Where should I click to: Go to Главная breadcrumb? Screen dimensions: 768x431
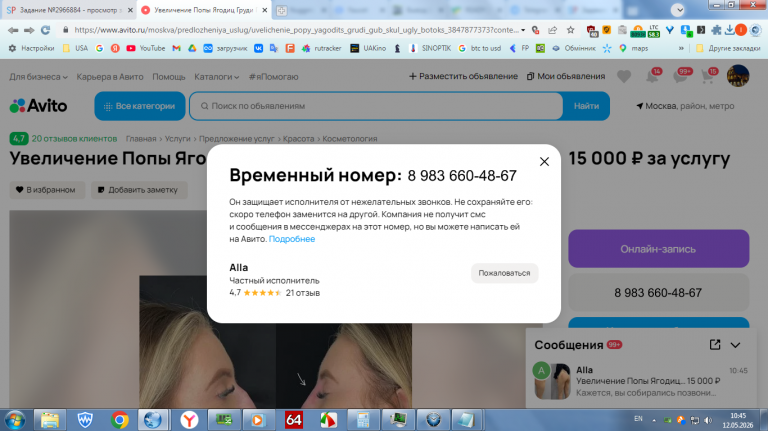[141, 139]
